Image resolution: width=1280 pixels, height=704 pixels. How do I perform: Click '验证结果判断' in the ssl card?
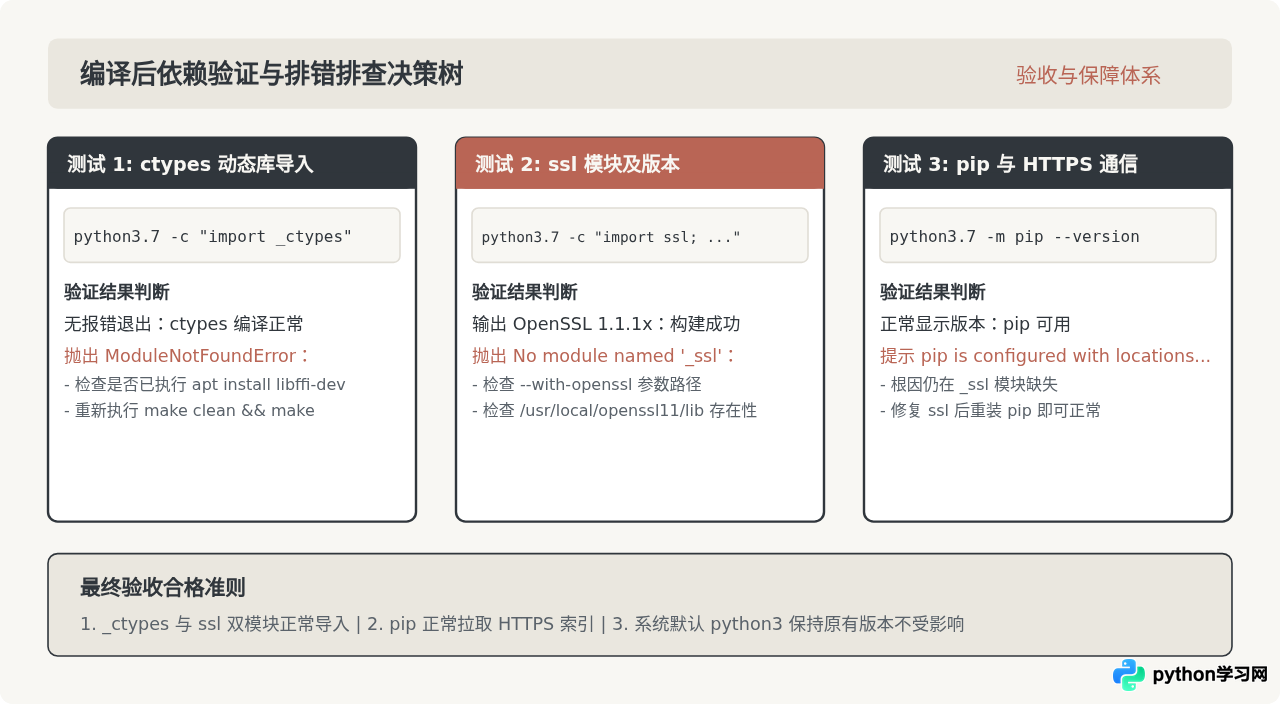click(525, 292)
